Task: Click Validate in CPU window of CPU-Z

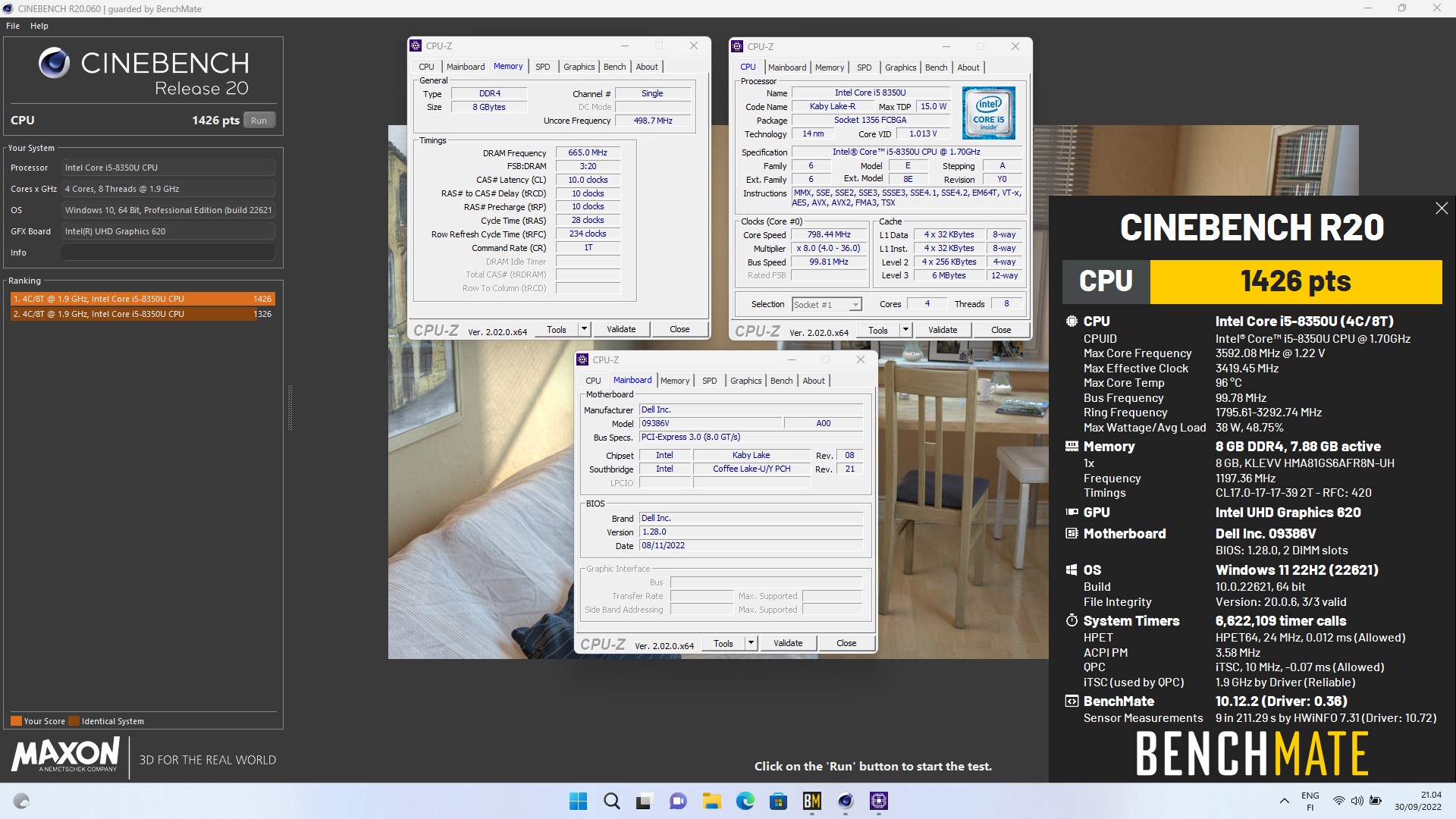Action: click(x=943, y=331)
